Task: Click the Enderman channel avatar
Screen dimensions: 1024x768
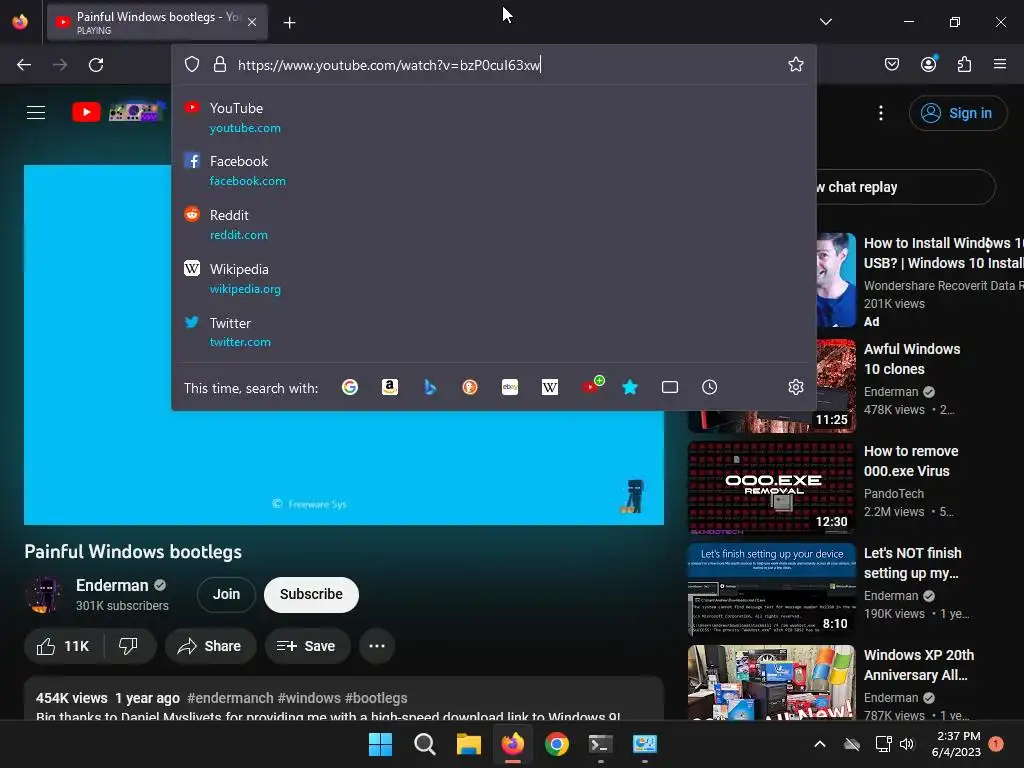Action: click(44, 595)
